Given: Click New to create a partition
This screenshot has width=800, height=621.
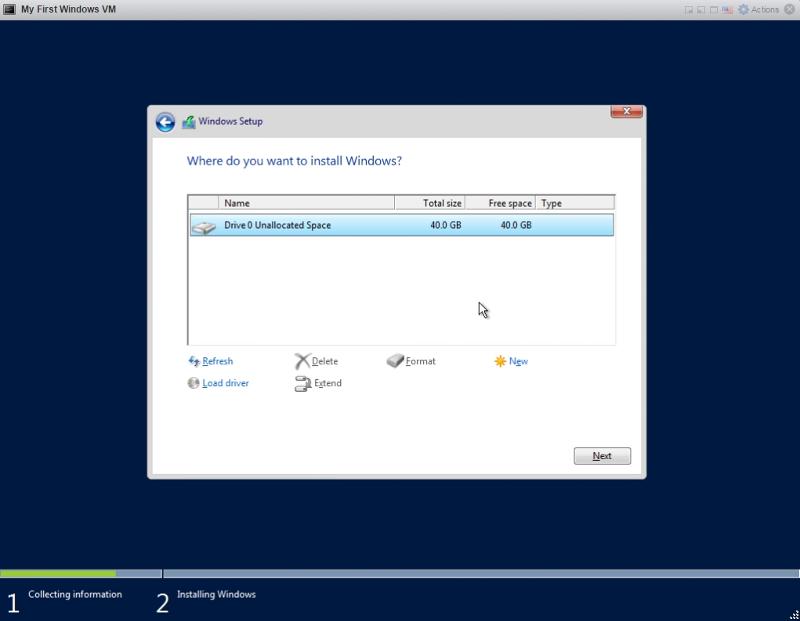Looking at the screenshot, I should click(x=511, y=361).
